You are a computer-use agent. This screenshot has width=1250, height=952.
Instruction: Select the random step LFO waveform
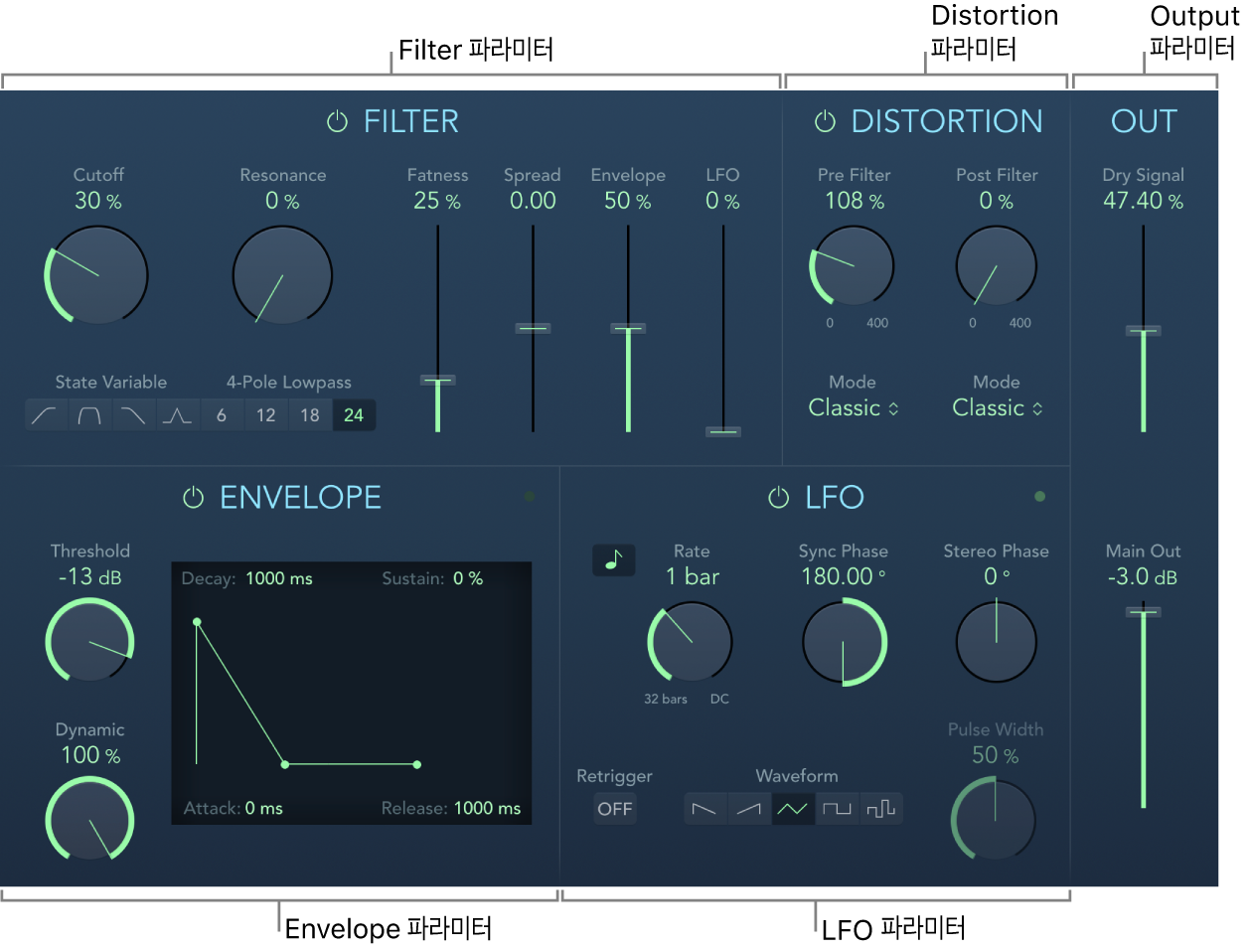pos(880,809)
